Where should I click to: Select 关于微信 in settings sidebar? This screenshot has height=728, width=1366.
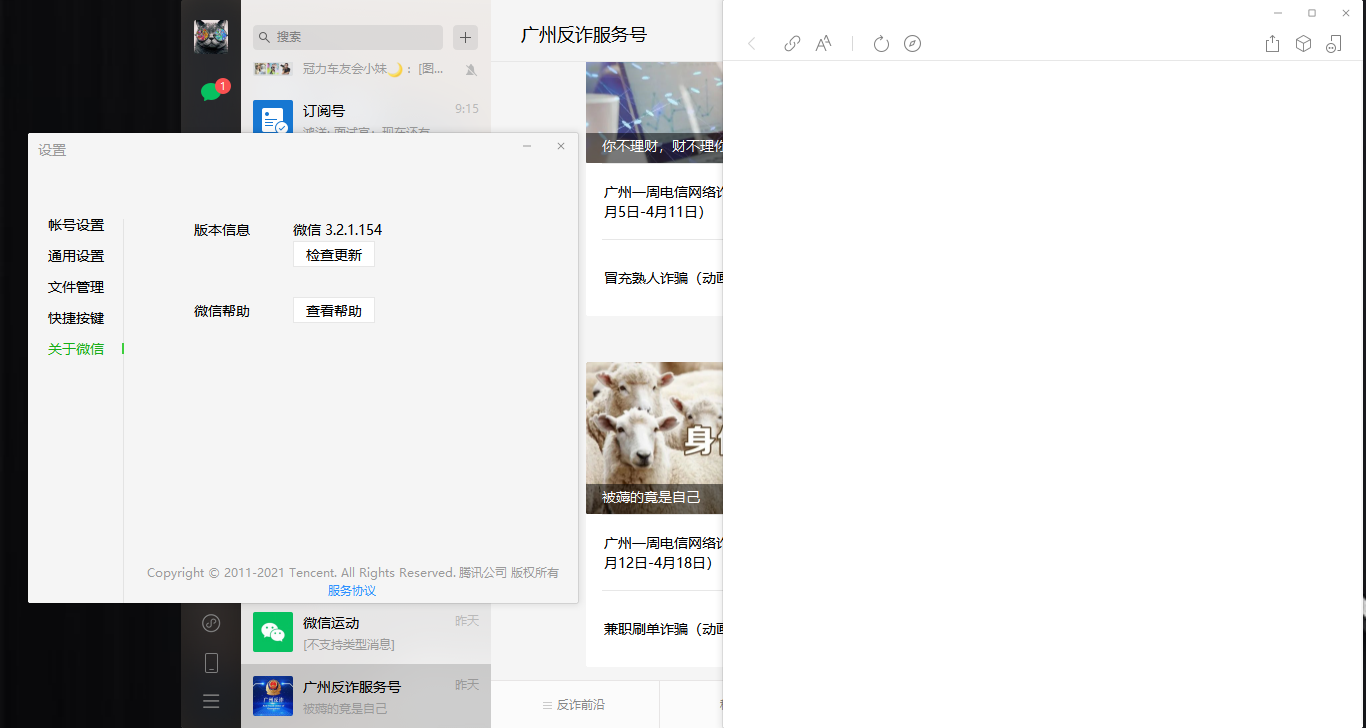tap(76, 349)
